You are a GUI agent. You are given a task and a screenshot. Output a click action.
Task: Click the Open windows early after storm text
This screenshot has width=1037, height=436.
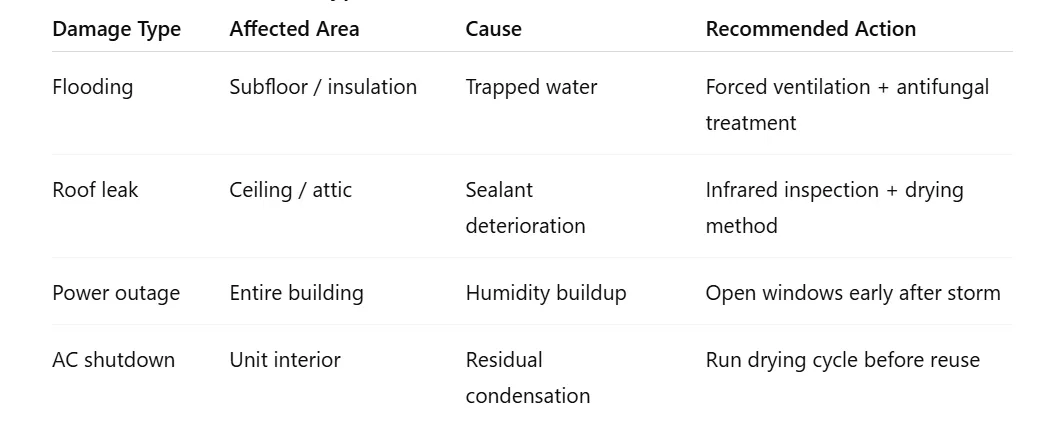tap(852, 293)
